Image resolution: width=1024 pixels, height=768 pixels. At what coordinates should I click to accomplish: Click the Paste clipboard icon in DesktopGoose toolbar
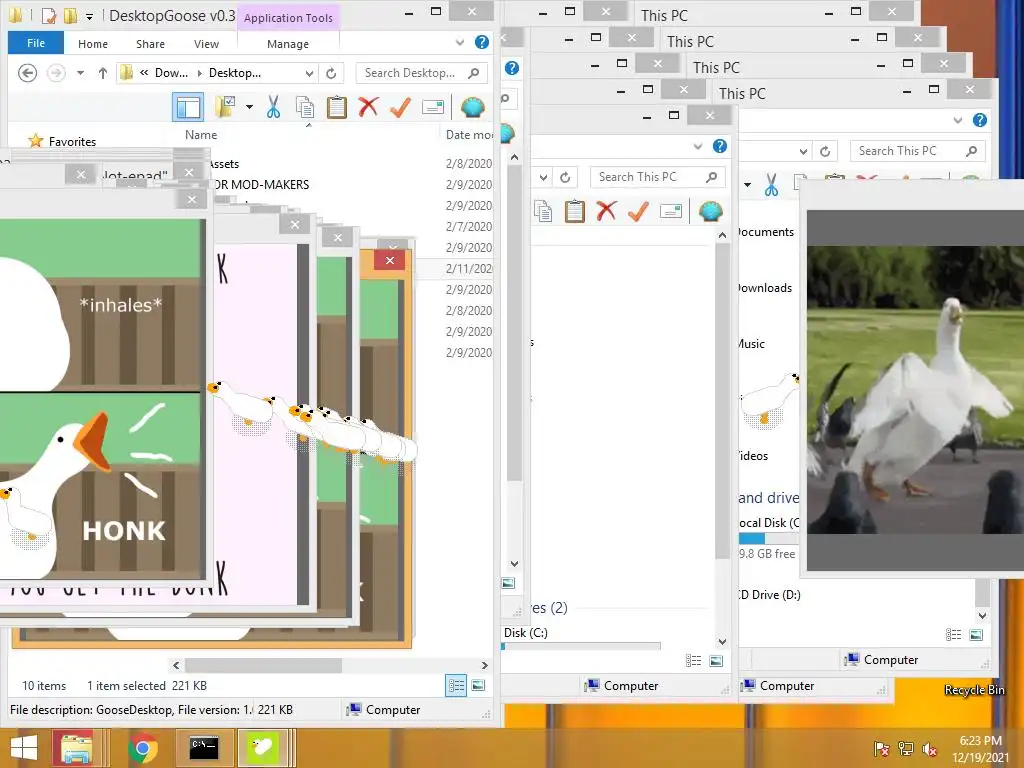[336, 107]
